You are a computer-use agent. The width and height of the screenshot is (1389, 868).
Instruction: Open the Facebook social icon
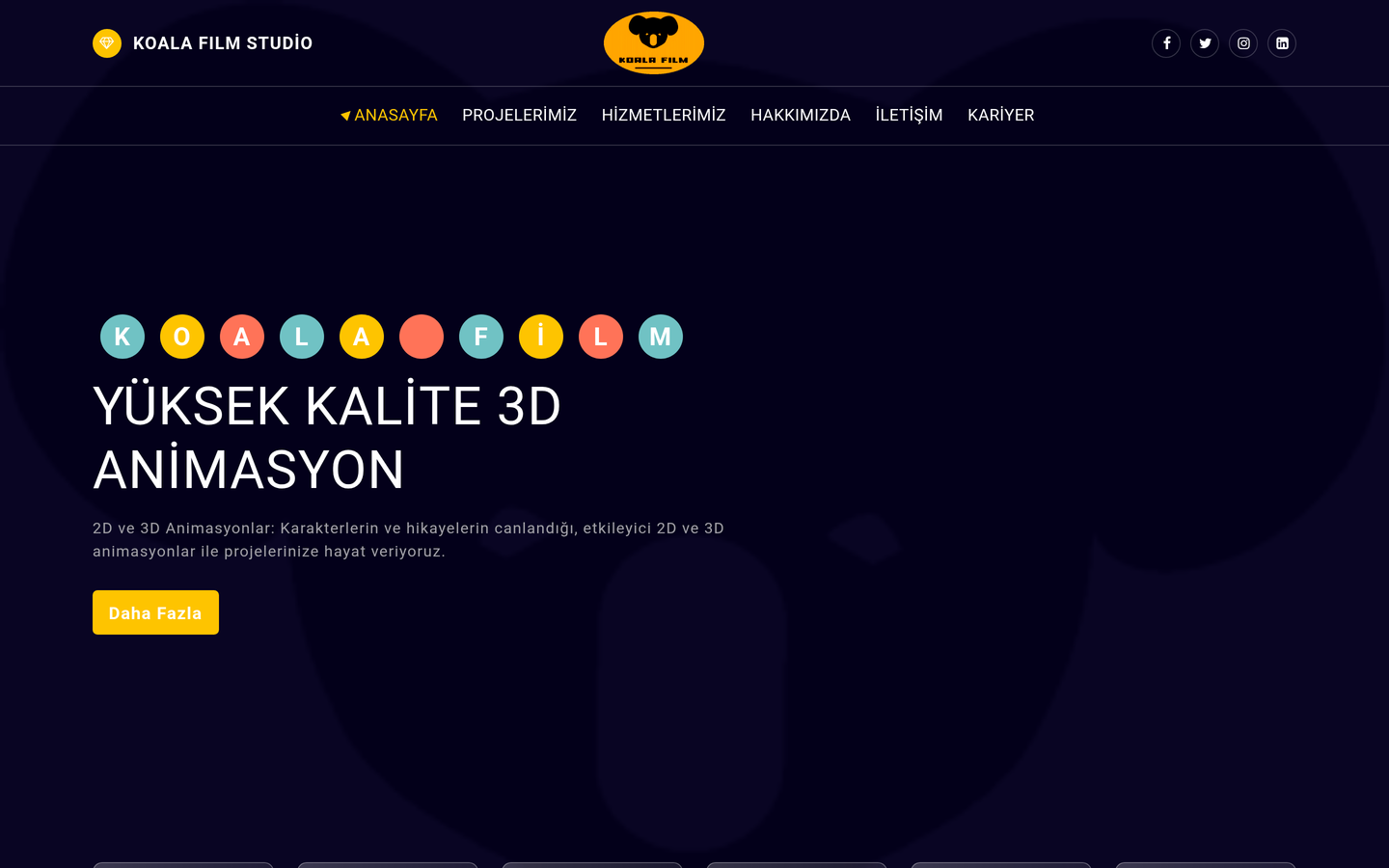click(x=1166, y=43)
